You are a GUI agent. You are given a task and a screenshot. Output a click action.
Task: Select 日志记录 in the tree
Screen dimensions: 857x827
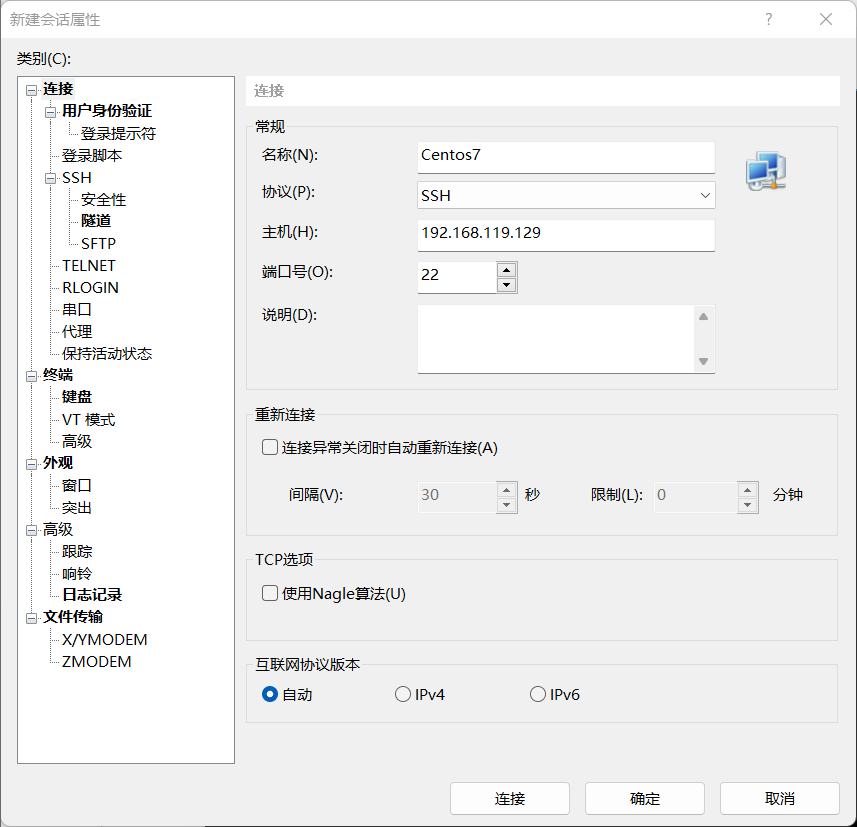[92, 595]
